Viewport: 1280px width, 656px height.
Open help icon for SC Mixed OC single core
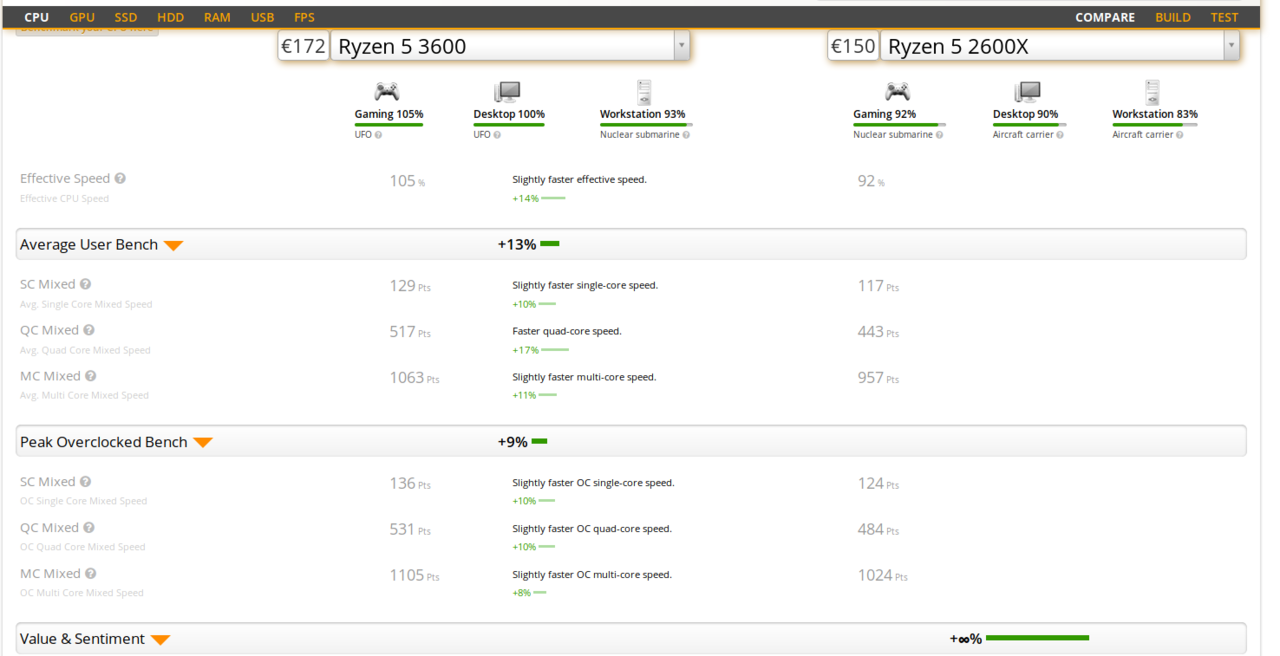[85, 482]
